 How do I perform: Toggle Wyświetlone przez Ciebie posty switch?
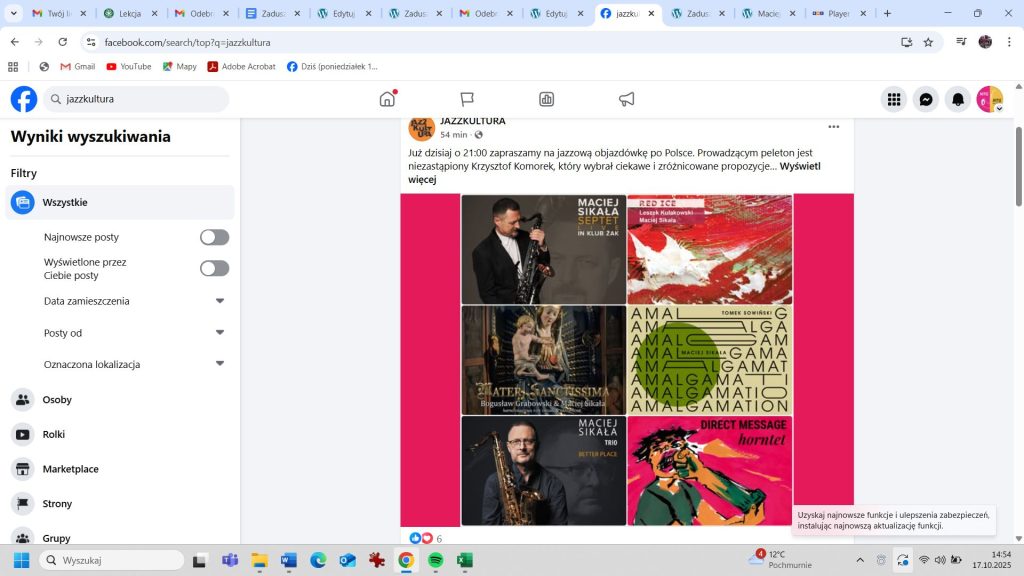pos(214,268)
